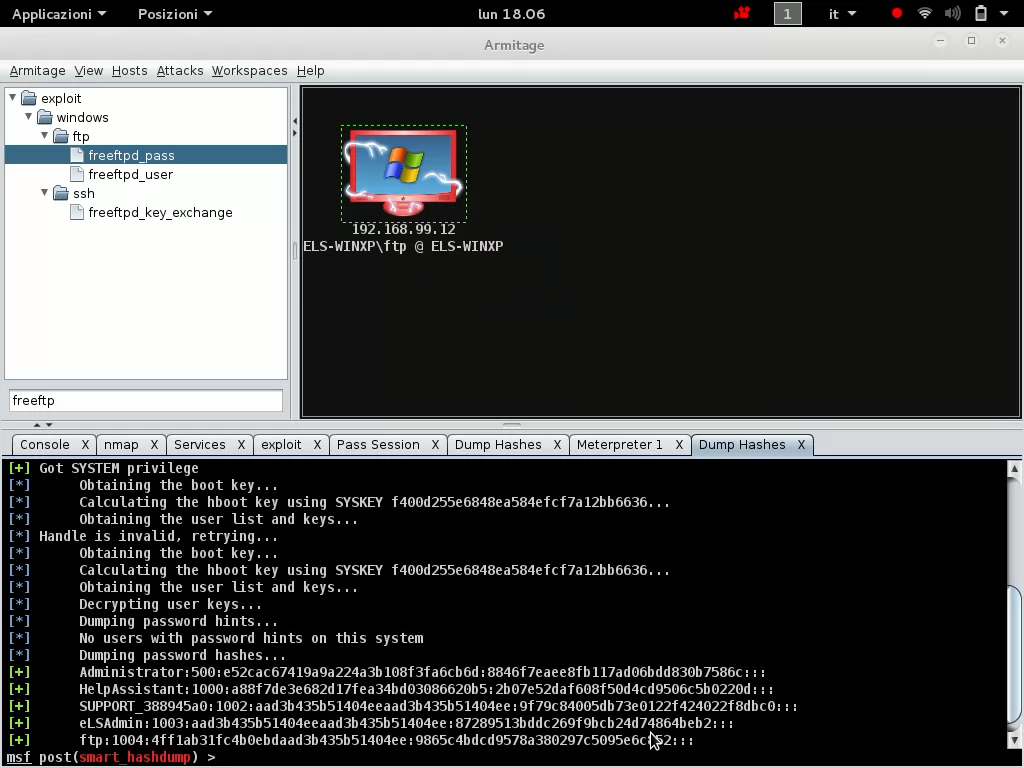
Task: Collapse the exploit tree node
Action: click(x=12, y=98)
